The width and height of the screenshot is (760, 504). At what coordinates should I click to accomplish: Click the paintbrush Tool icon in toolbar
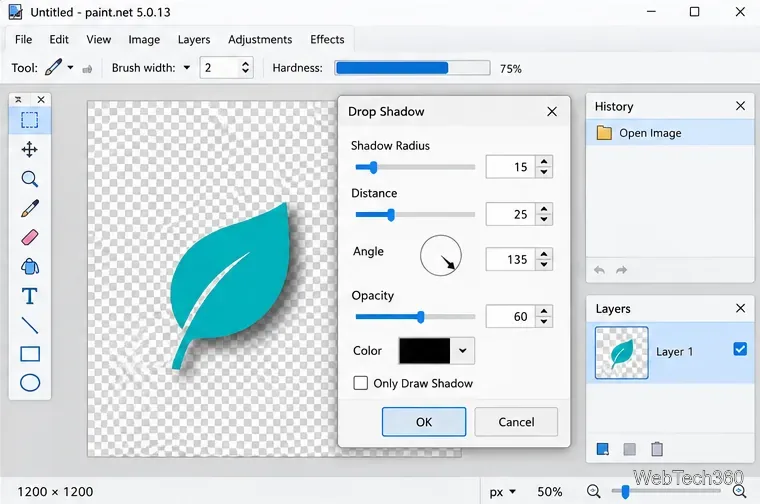53,67
